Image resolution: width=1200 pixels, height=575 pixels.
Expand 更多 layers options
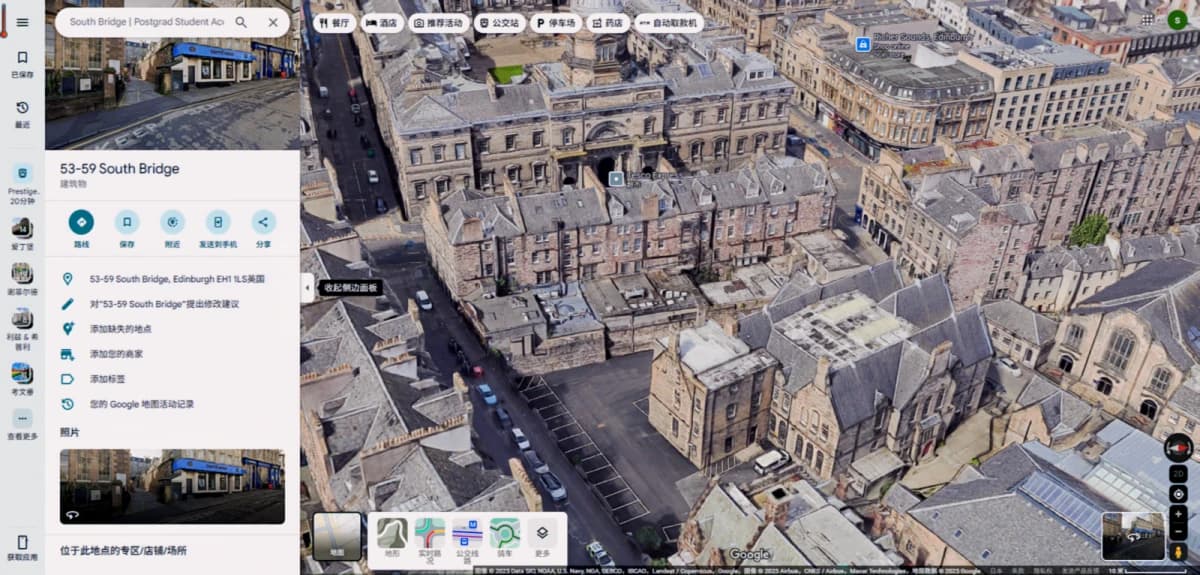point(542,538)
